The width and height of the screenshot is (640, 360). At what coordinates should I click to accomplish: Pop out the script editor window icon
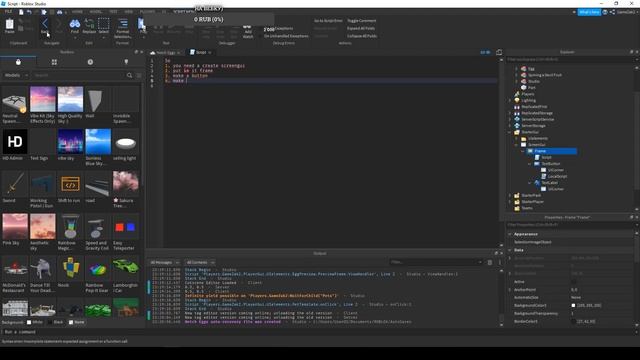(499, 52)
